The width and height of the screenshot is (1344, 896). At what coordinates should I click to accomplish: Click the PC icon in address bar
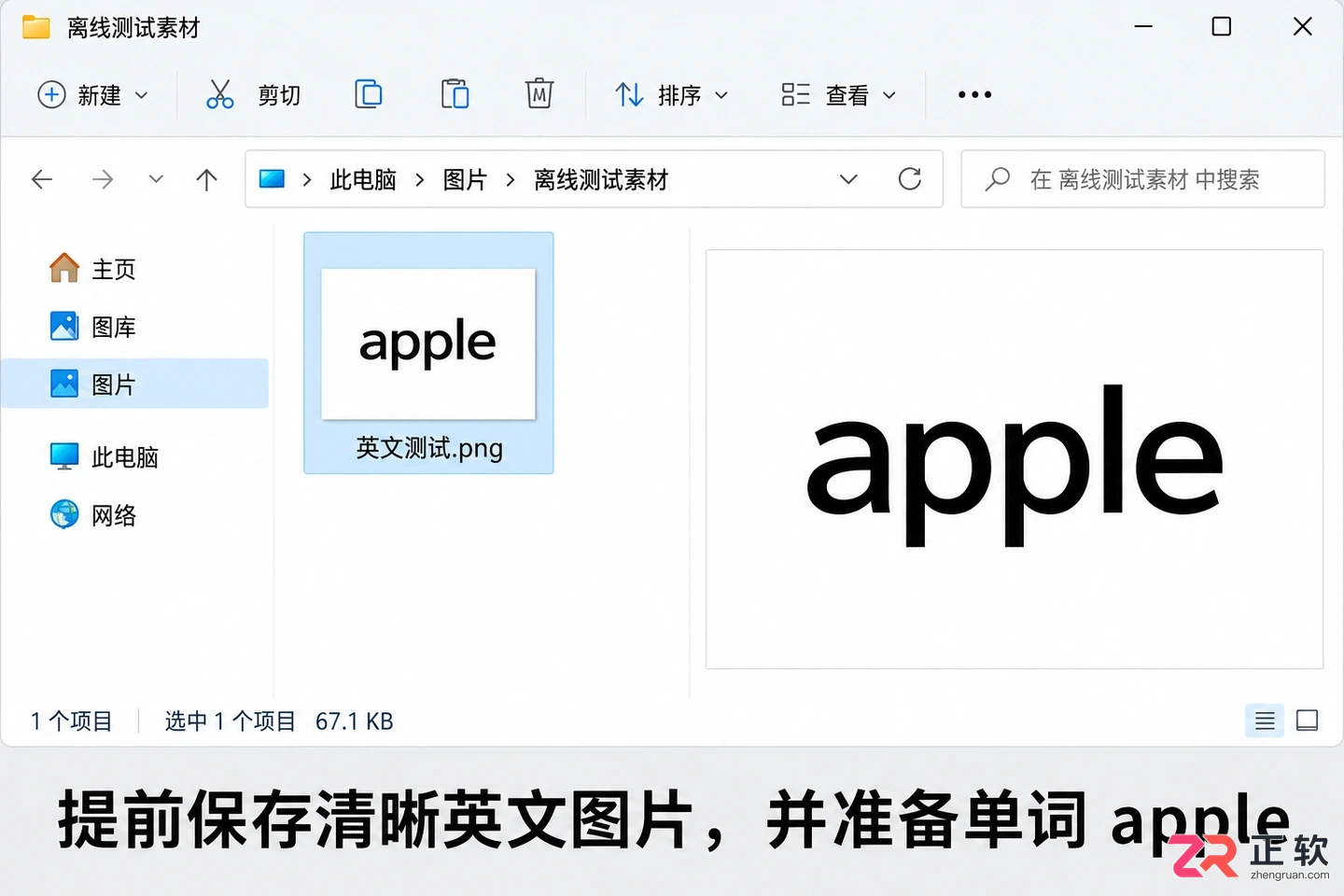pos(272,179)
